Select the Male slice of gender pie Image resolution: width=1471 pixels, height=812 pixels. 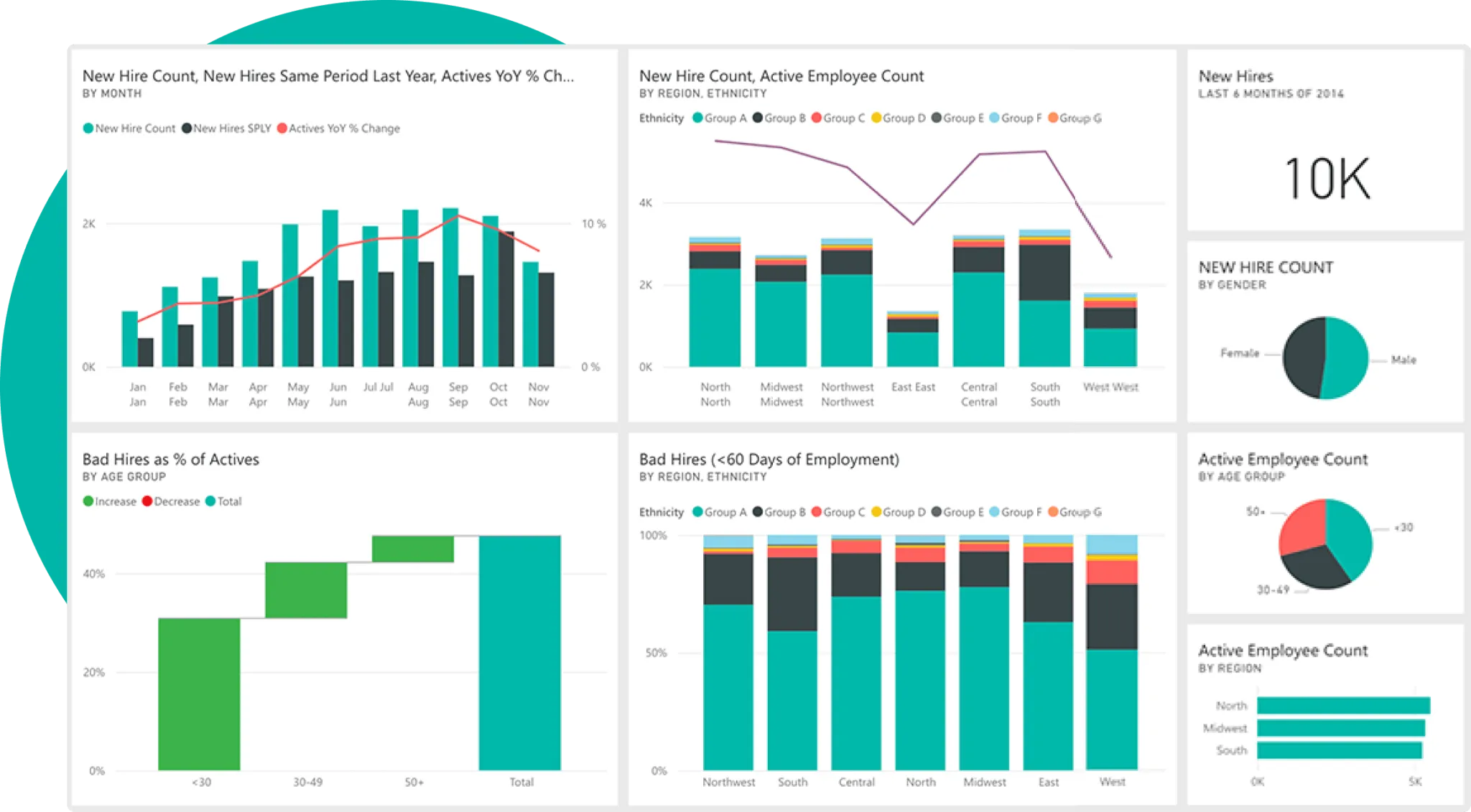(x=1345, y=358)
